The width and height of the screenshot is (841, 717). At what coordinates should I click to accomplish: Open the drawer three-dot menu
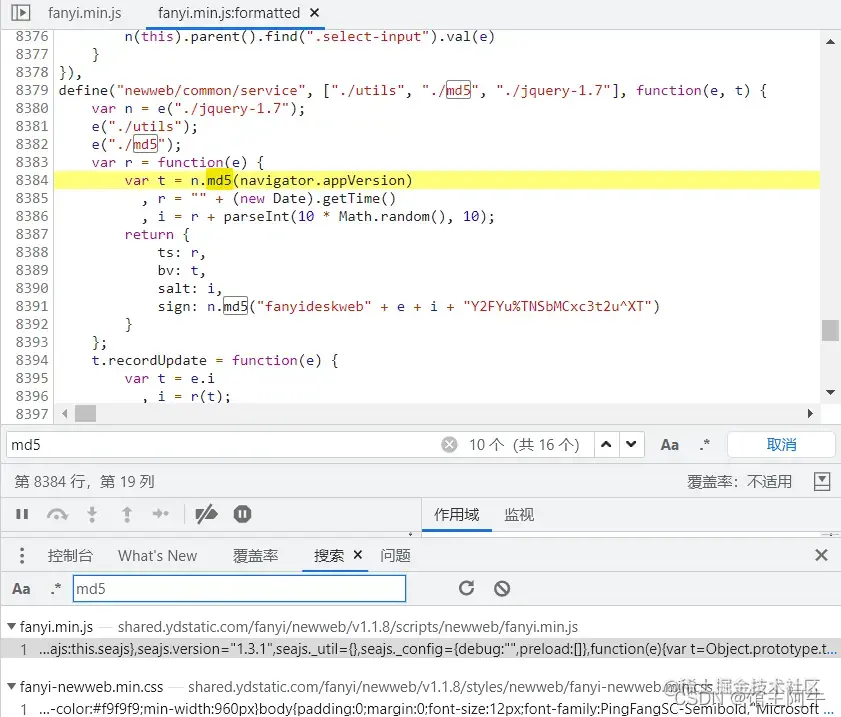pos(22,556)
